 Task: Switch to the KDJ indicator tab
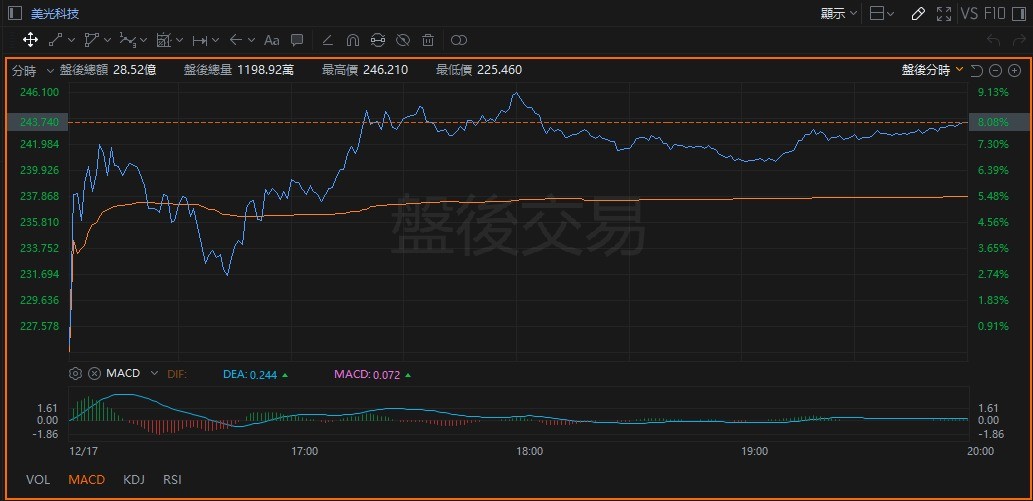pyautogui.click(x=134, y=479)
